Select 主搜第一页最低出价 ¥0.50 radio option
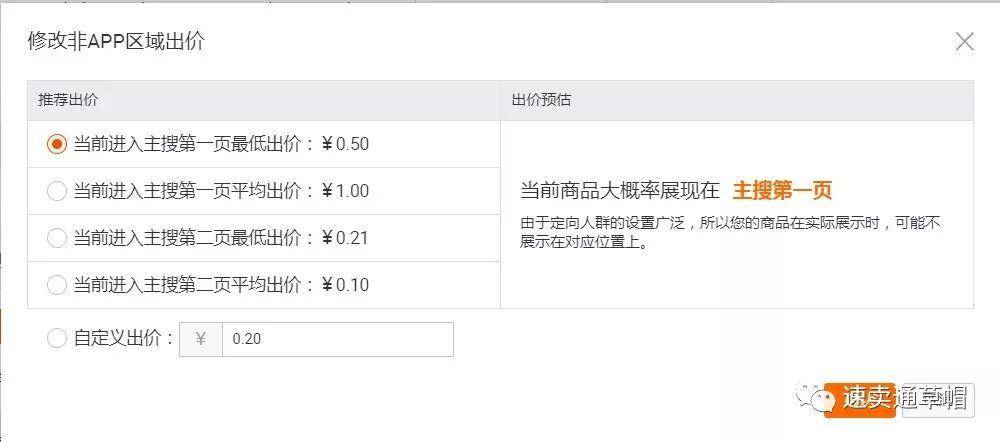Viewport: 1000px width, 442px height. (57, 144)
